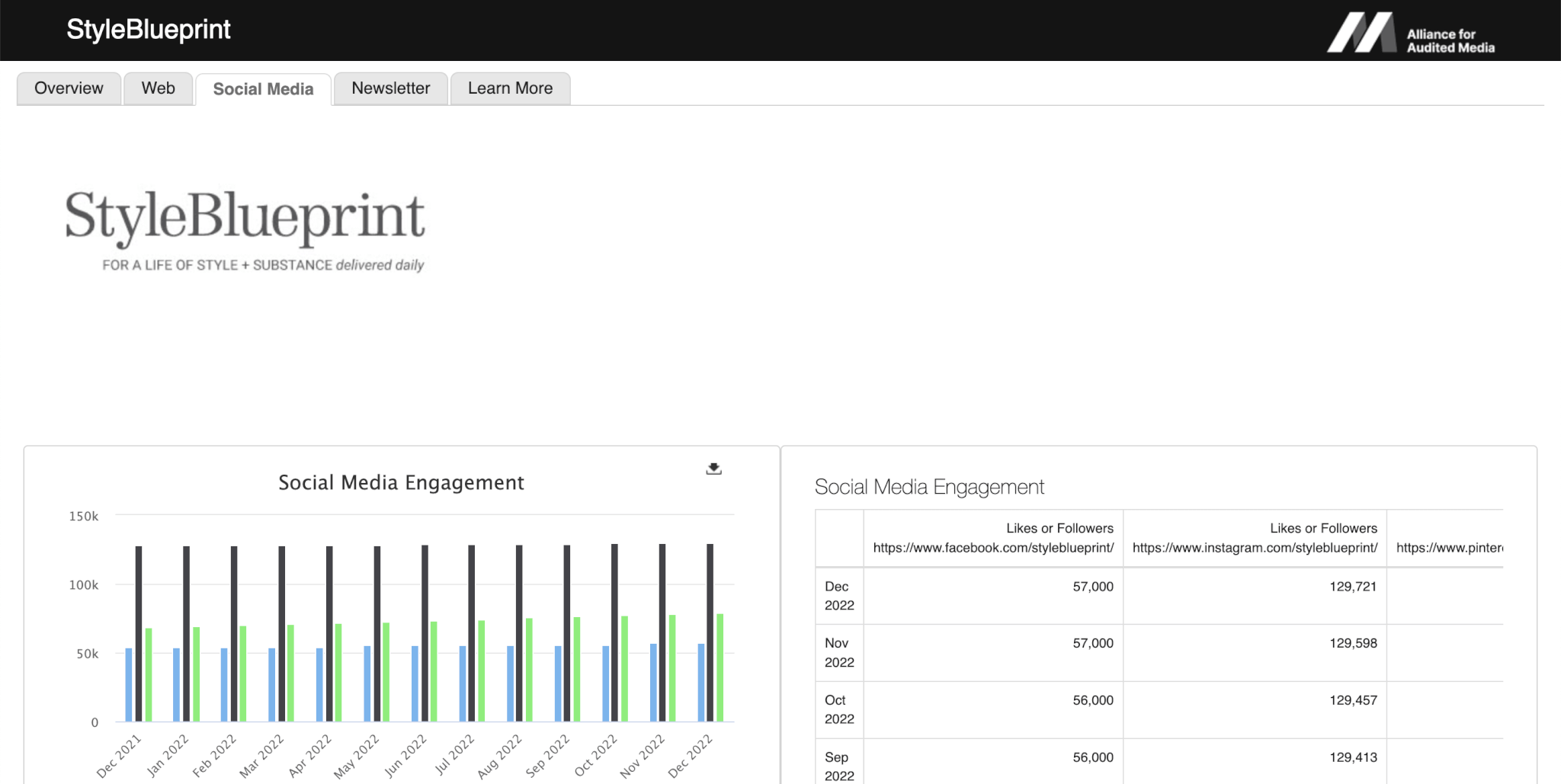The width and height of the screenshot is (1561, 784).
Task: Click the Oct 2022 Facebook value 56,000
Action: coord(1093,700)
